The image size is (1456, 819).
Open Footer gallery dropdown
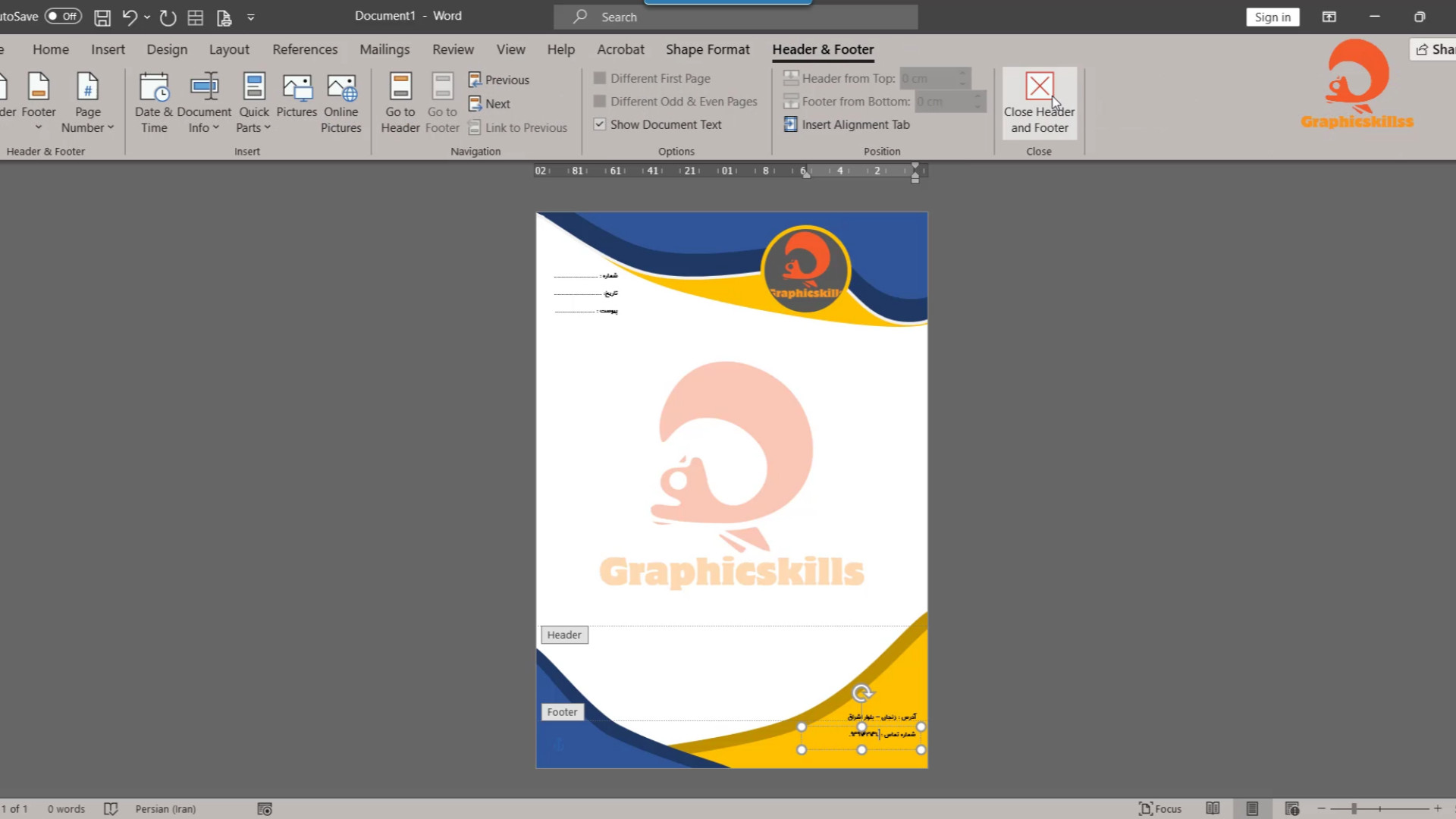(x=38, y=103)
